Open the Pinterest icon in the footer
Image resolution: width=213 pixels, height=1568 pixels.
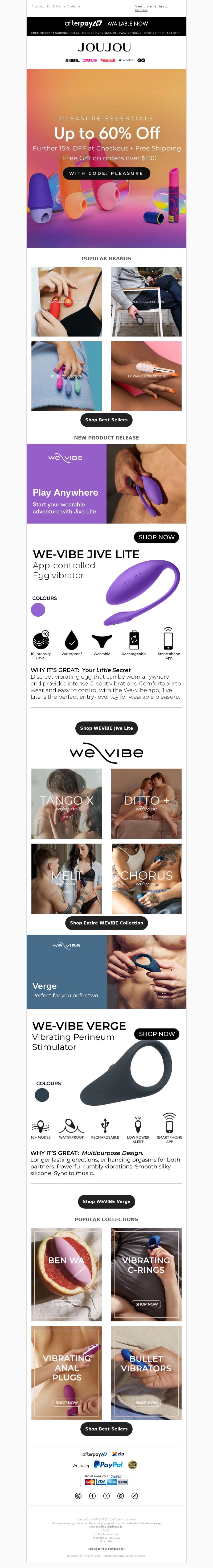pyautogui.click(x=121, y=1496)
